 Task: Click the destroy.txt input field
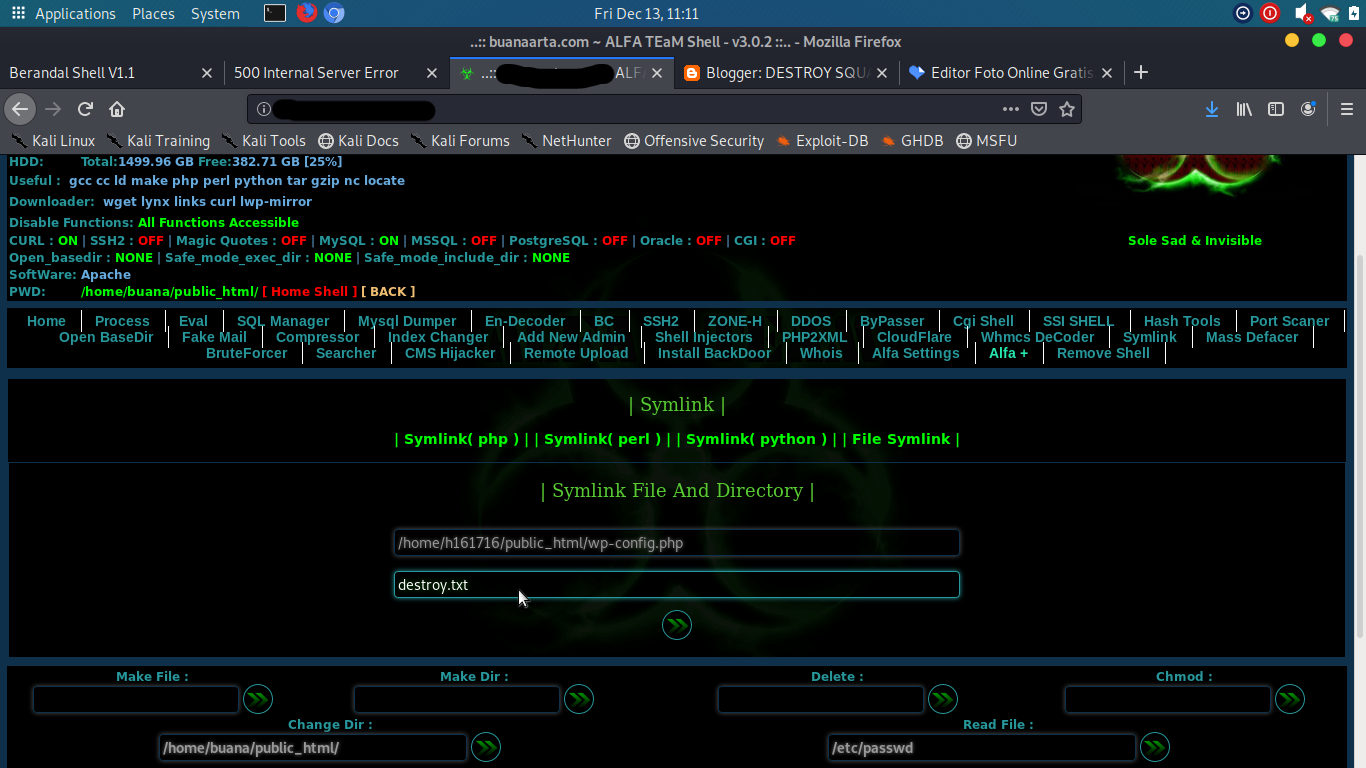pos(677,585)
